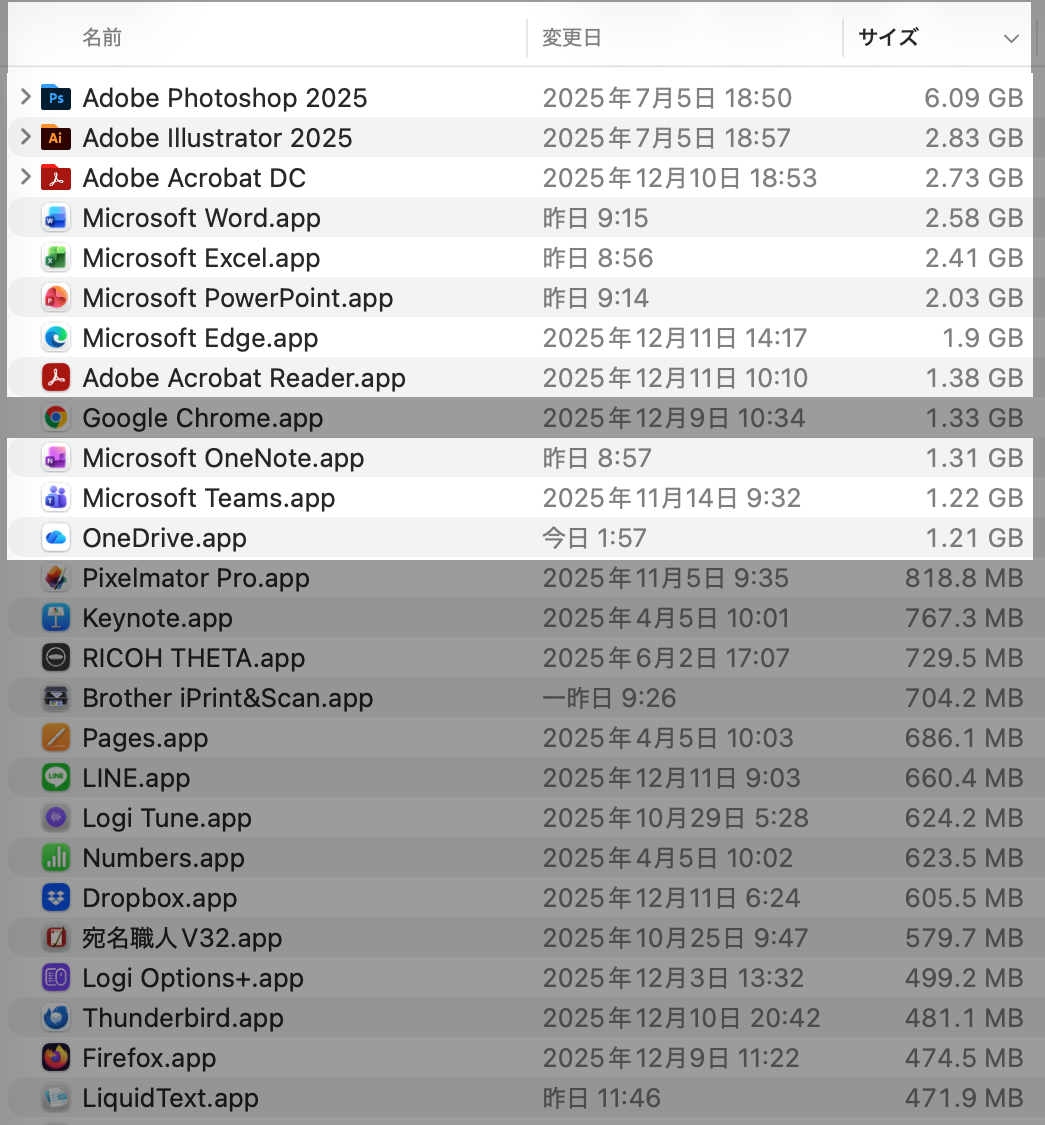Sort list by 名前 column header
The height and width of the screenshot is (1125, 1045).
102,37
